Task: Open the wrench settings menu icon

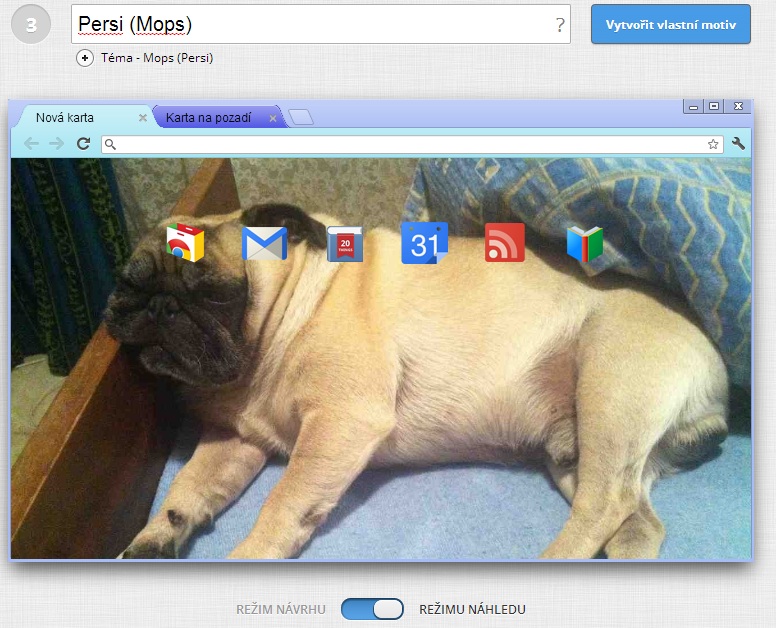Action: tap(738, 144)
